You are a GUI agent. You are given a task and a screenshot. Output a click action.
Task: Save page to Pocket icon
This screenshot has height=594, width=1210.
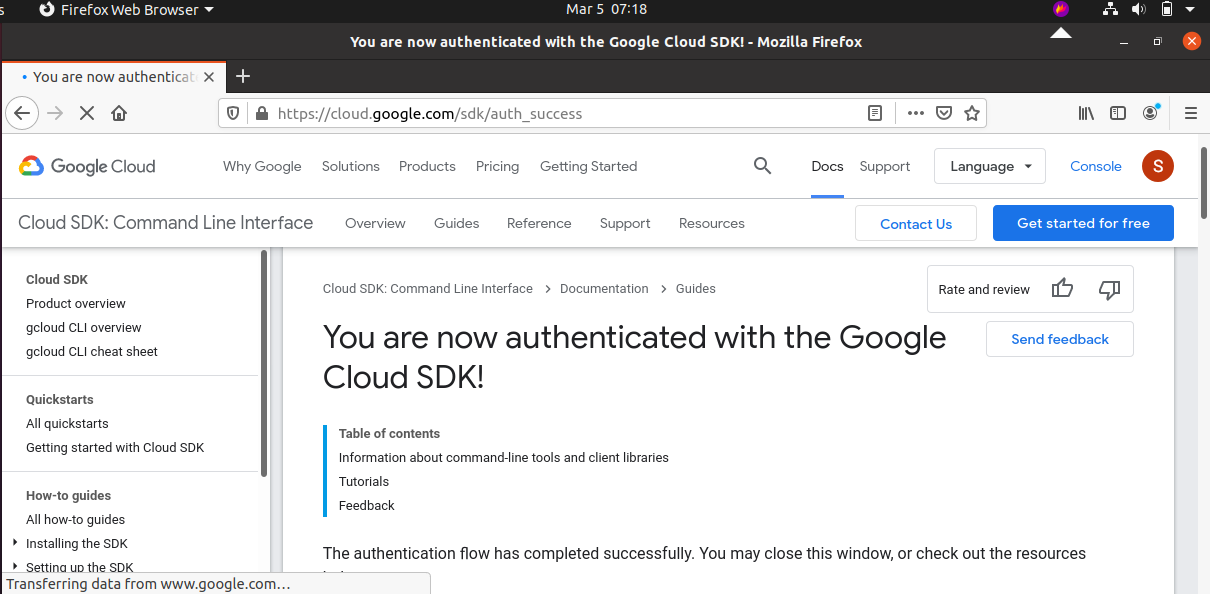coord(943,113)
